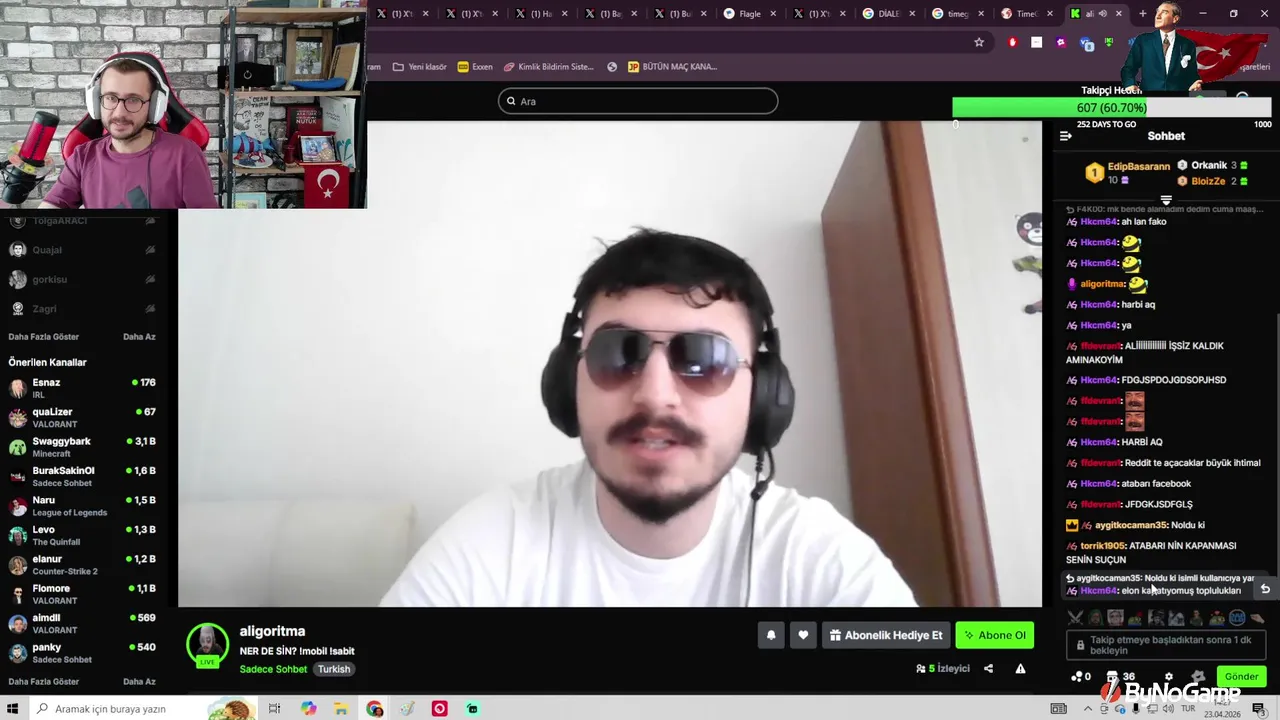The width and height of the screenshot is (1280, 720).
Task: Expand recommended channels with bottom Daha Fazla Göster
Action: (43, 682)
